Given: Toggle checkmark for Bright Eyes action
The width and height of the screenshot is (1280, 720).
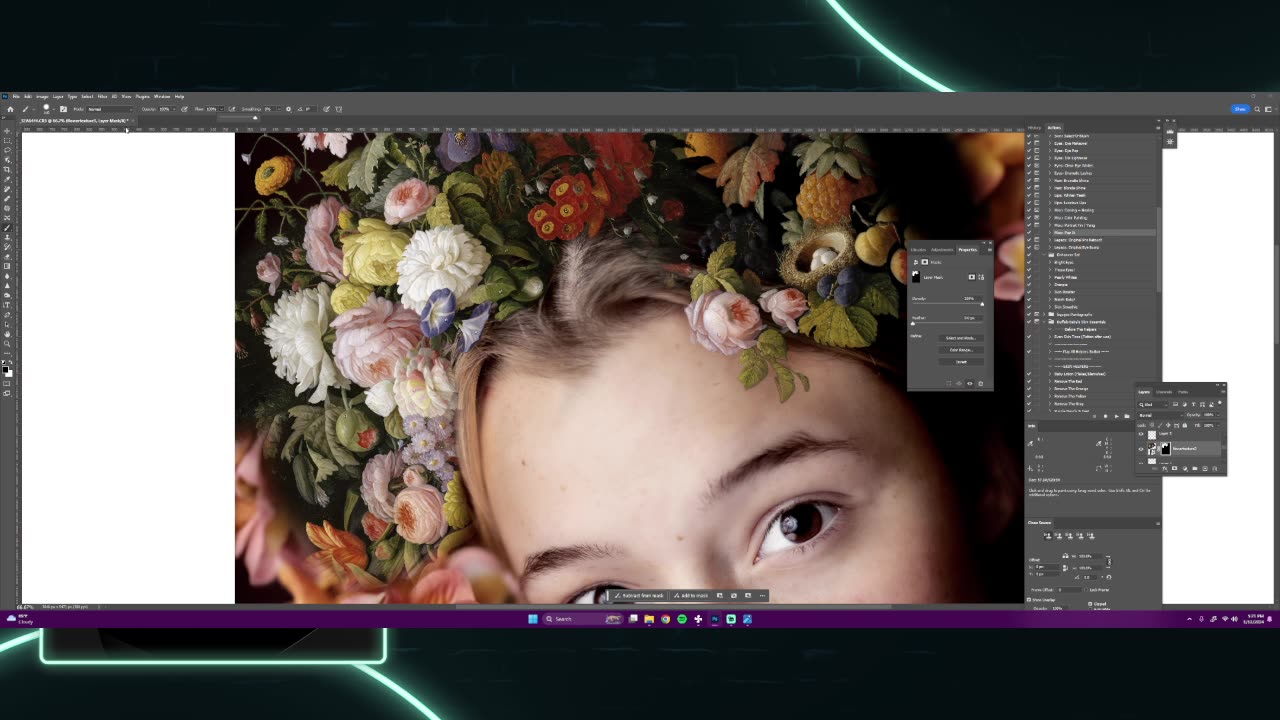Looking at the screenshot, I should [1029, 262].
